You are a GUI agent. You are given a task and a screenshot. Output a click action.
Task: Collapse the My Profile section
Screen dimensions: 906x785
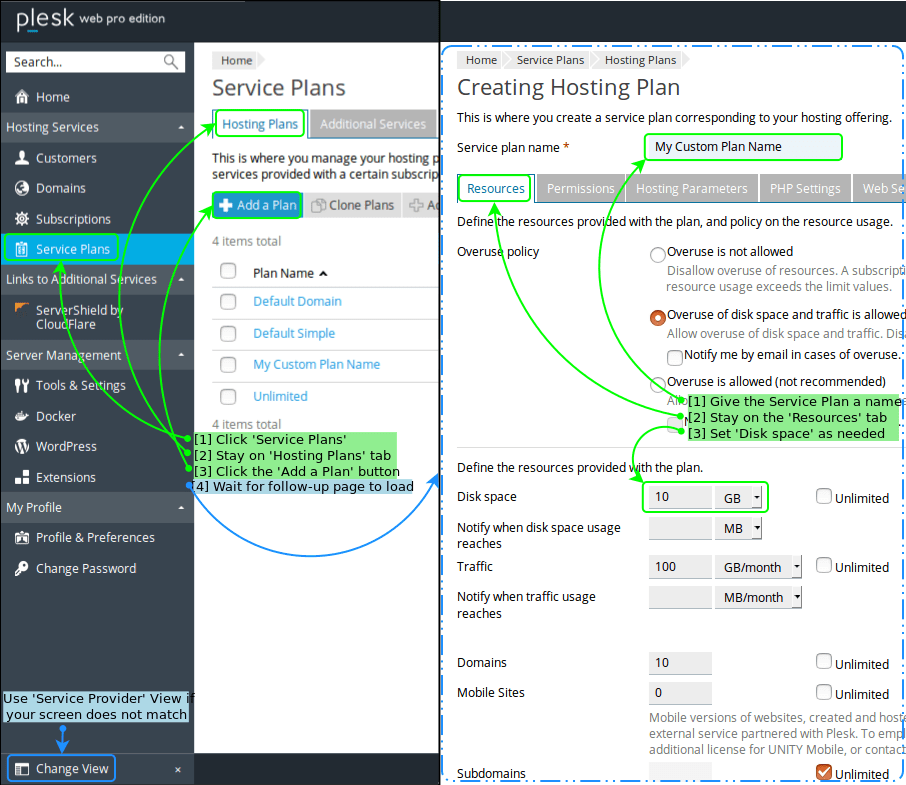(181, 508)
